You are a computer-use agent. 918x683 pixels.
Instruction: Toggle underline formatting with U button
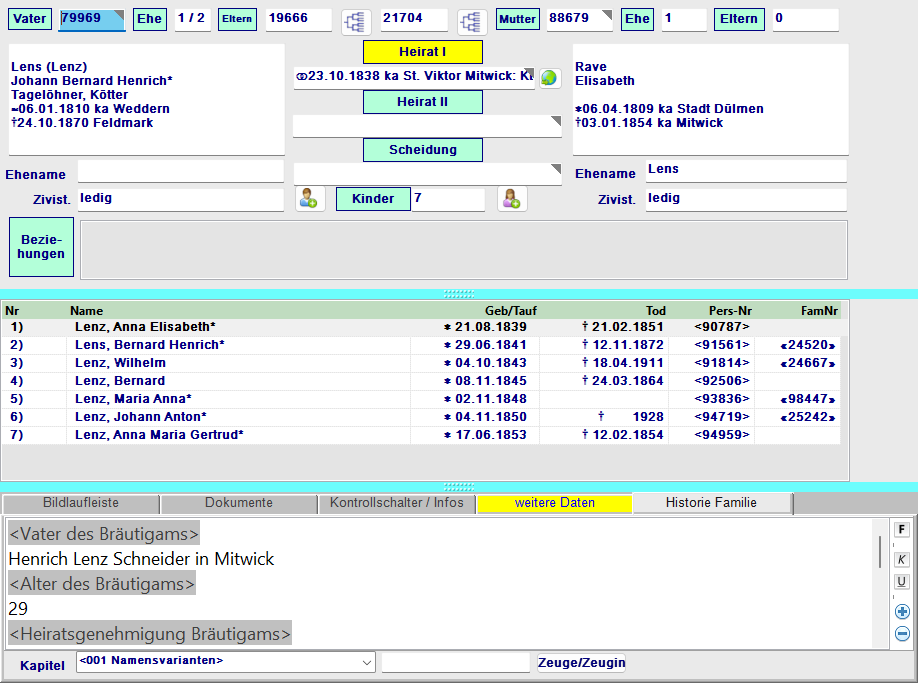pos(901,582)
